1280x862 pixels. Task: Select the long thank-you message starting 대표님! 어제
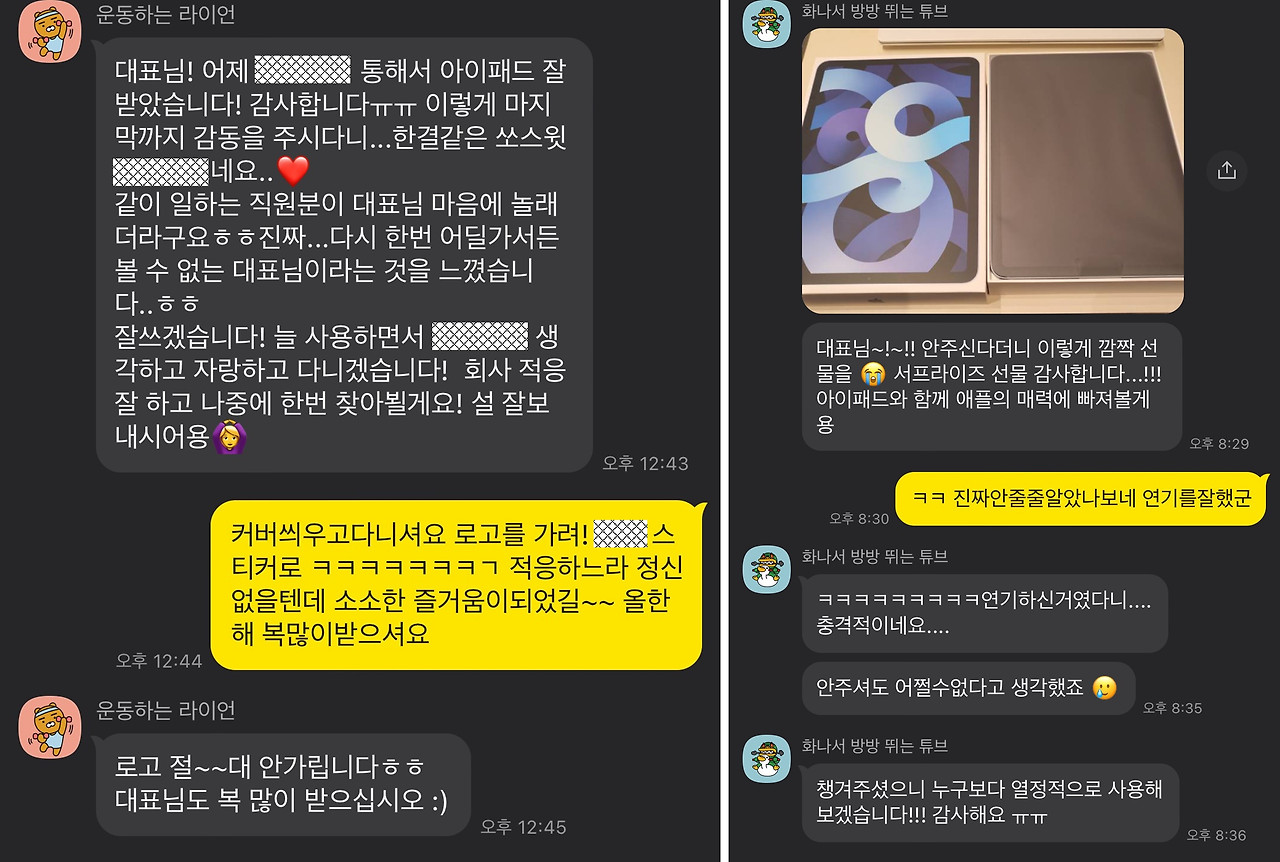coord(344,255)
